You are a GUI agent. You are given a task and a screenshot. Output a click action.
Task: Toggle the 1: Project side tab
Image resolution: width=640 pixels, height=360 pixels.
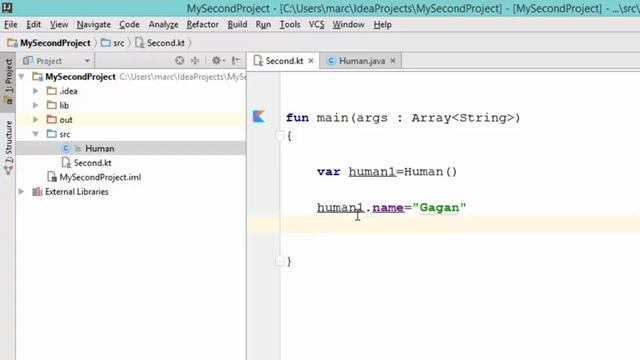pyautogui.click(x=8, y=81)
